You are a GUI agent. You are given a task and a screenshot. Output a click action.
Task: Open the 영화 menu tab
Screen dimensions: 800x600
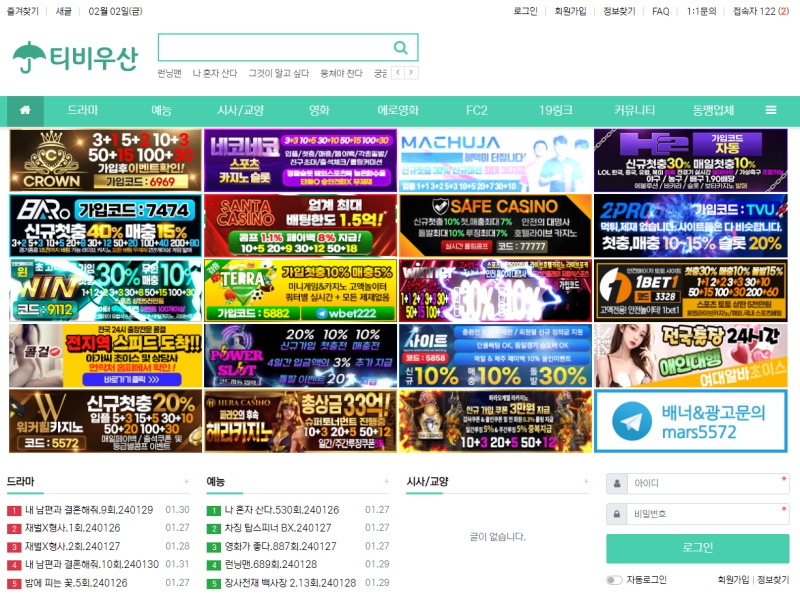click(x=319, y=110)
